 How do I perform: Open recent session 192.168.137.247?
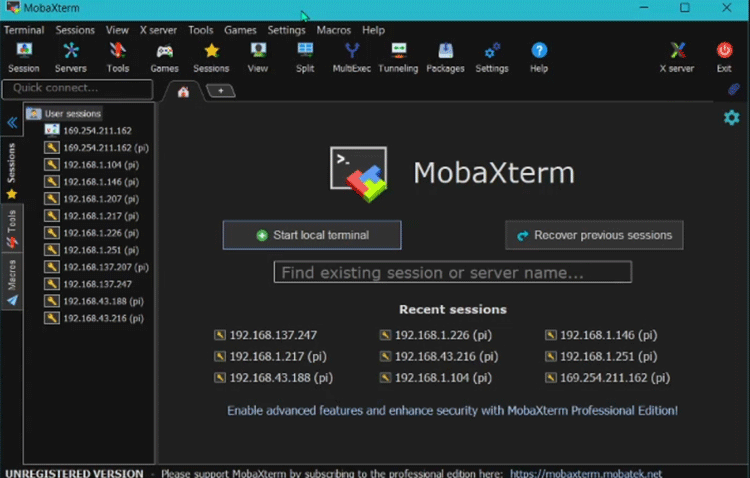click(x=265, y=335)
